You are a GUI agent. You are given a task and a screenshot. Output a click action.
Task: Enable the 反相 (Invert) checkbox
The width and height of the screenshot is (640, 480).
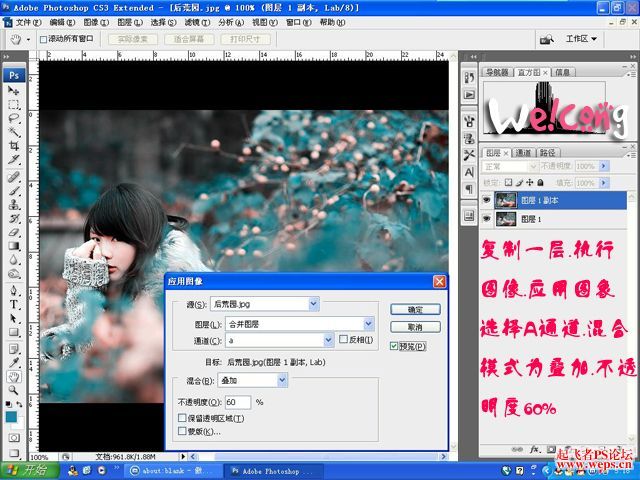pyautogui.click(x=344, y=340)
